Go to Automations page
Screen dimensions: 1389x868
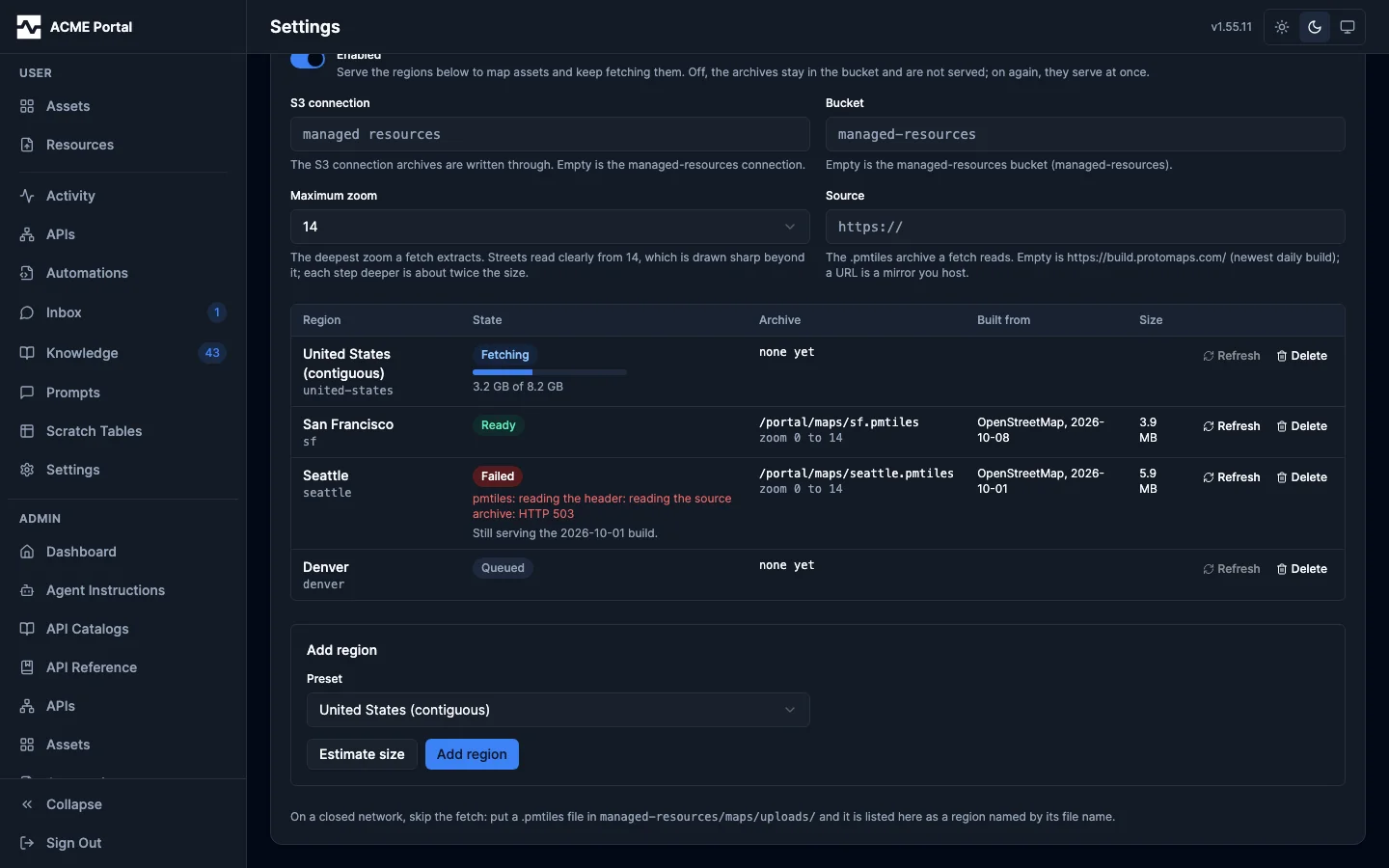click(123, 273)
